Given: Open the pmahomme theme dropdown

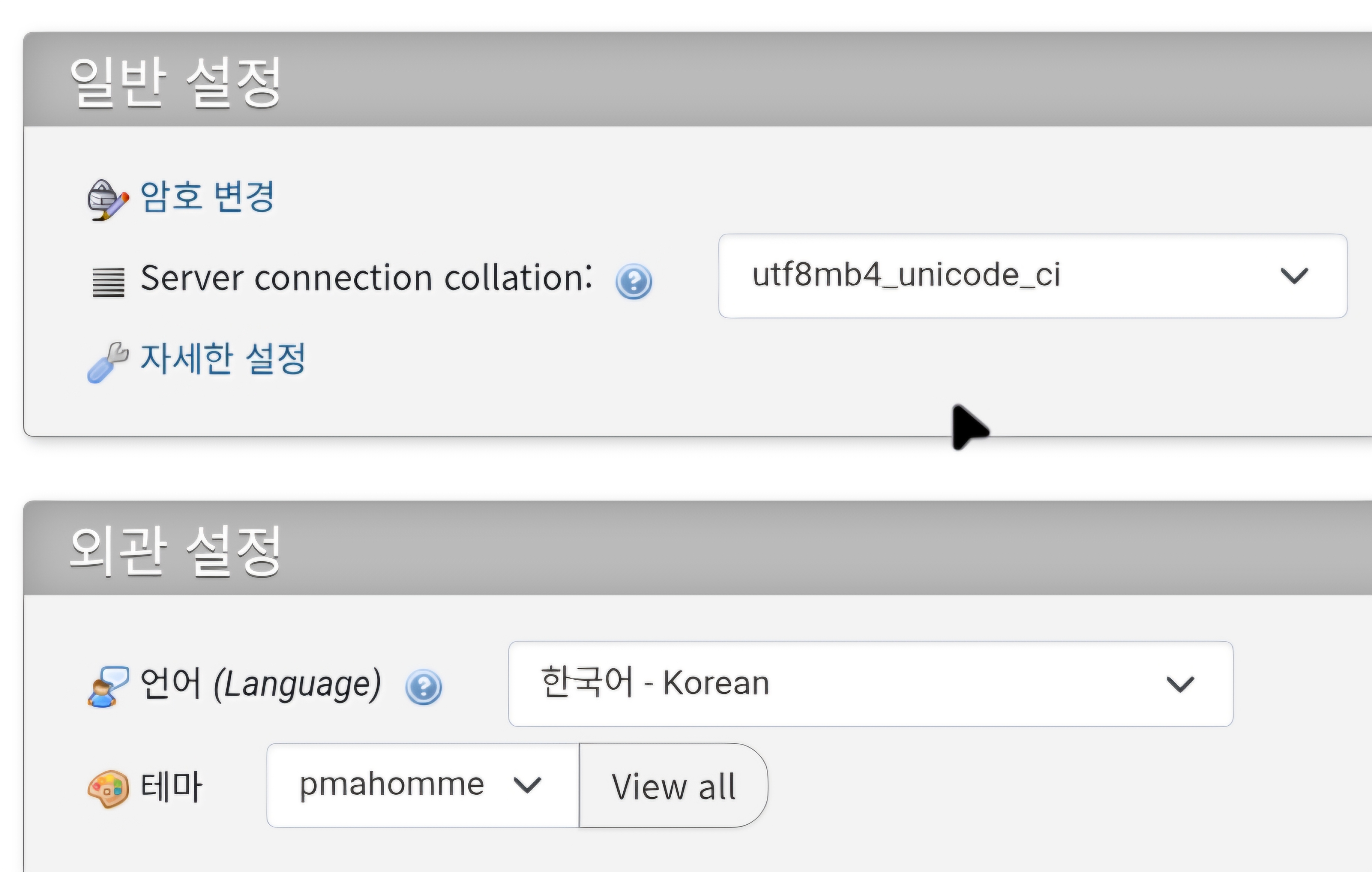Looking at the screenshot, I should click(x=422, y=785).
